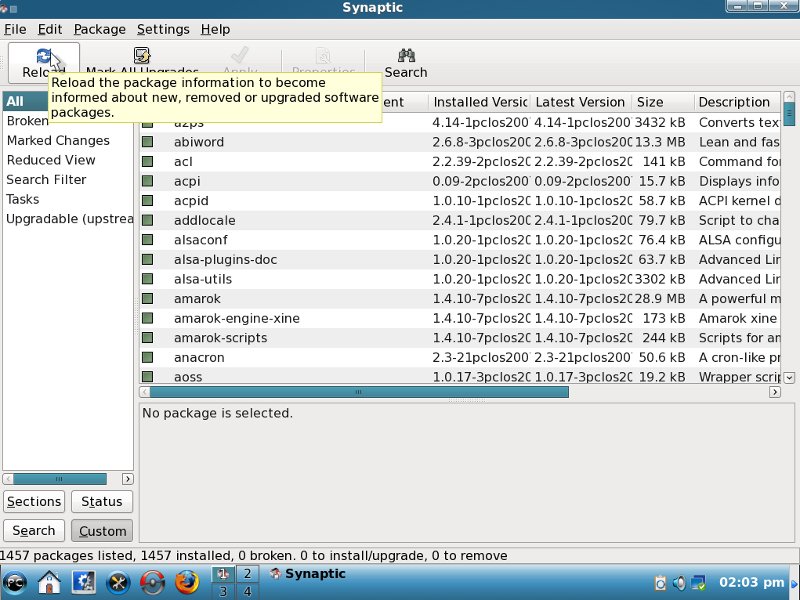Click the Sections button

point(34,502)
